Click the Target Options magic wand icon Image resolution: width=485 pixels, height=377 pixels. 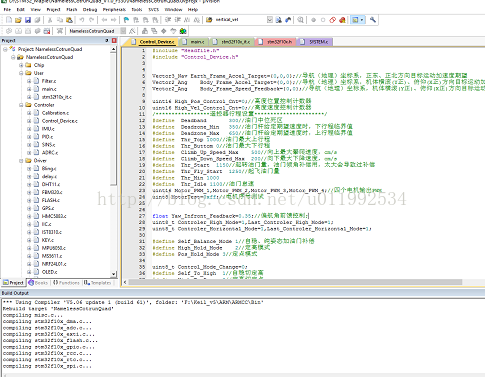pyautogui.click(x=132, y=31)
